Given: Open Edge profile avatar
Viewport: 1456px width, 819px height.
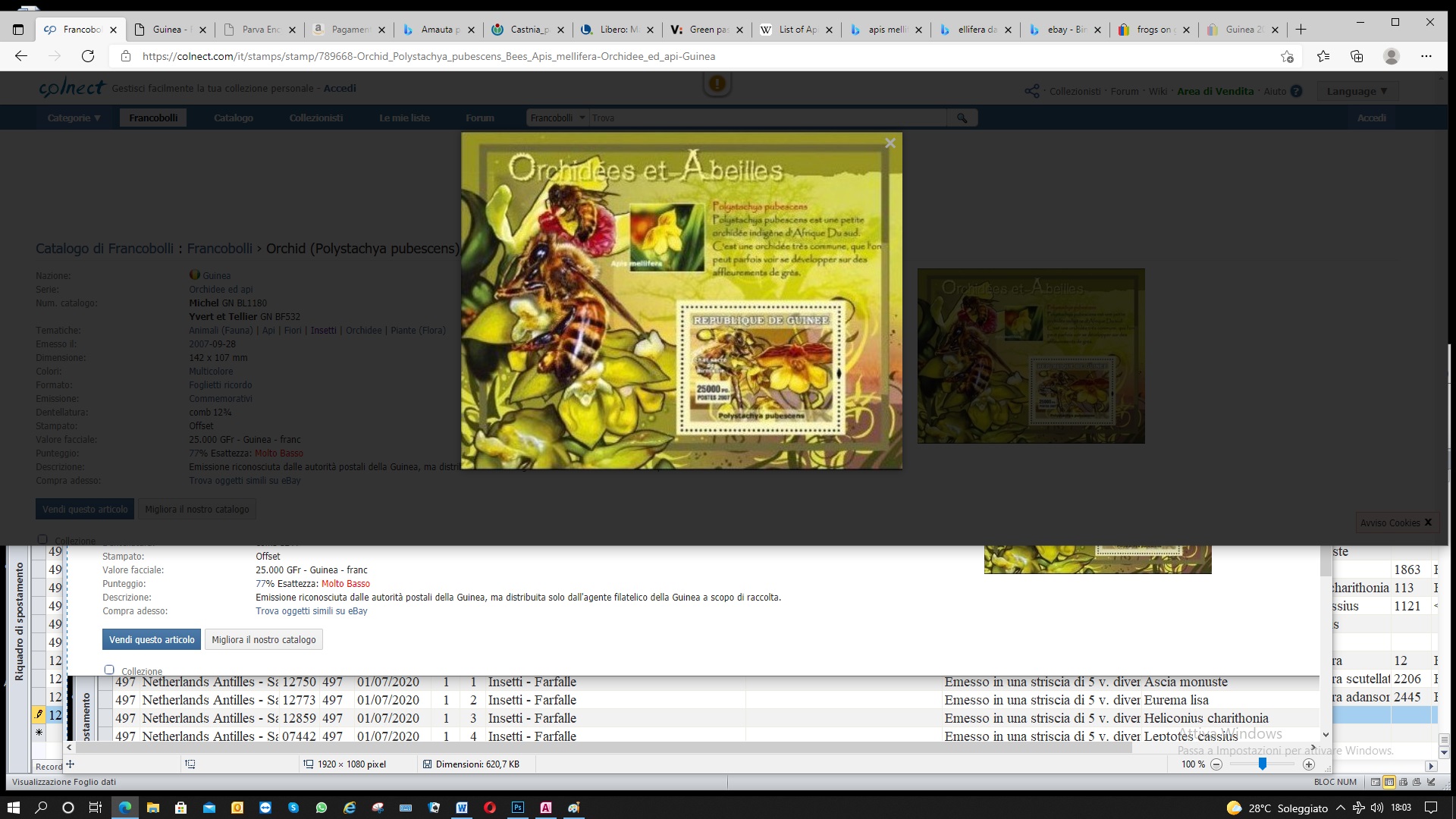Looking at the screenshot, I should coord(1391,56).
